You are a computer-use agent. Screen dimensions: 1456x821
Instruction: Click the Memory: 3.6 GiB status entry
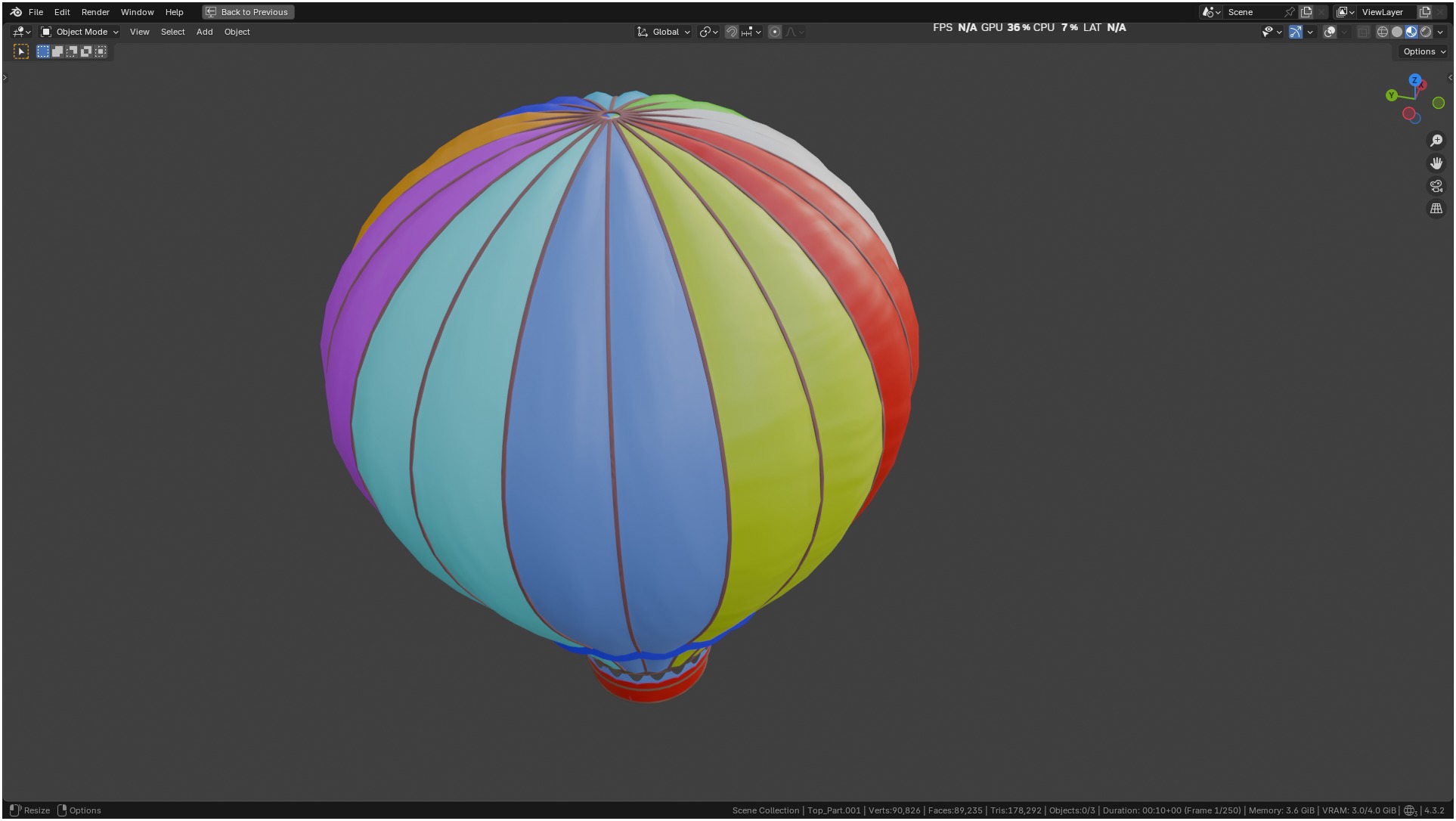tap(1281, 810)
